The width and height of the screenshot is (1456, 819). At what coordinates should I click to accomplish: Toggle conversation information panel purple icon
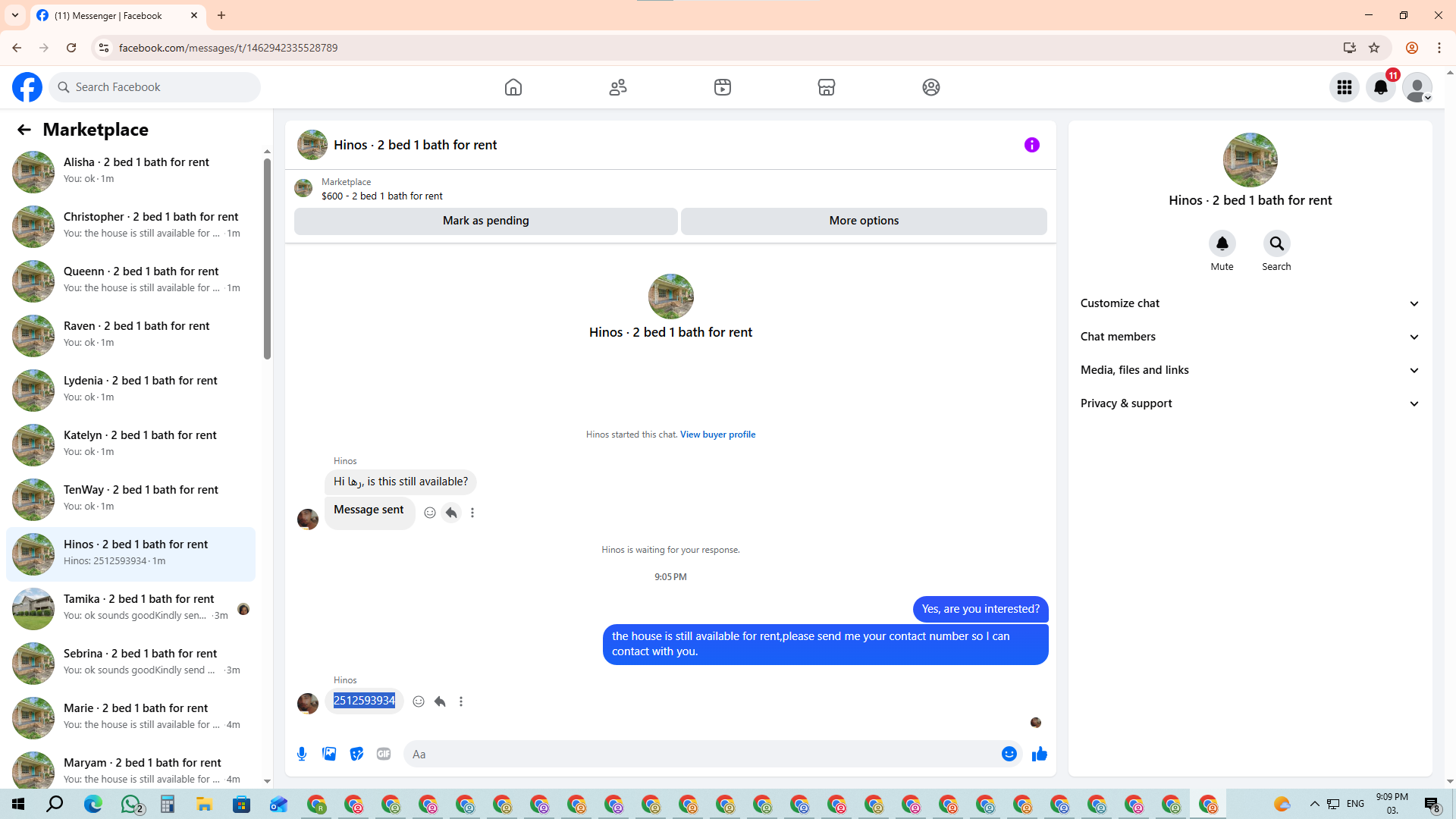click(1031, 145)
